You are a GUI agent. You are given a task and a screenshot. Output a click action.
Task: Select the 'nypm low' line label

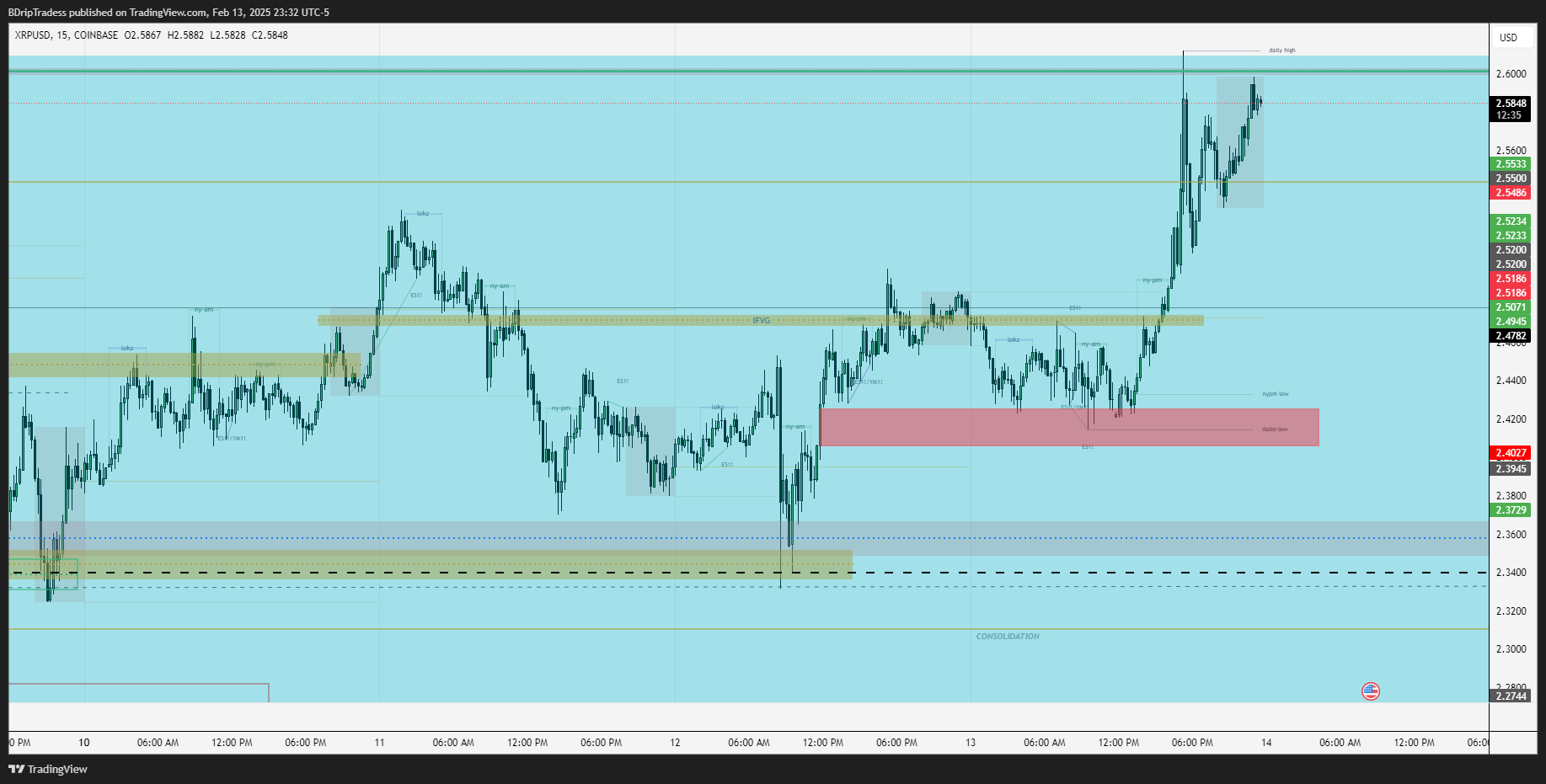(1276, 394)
